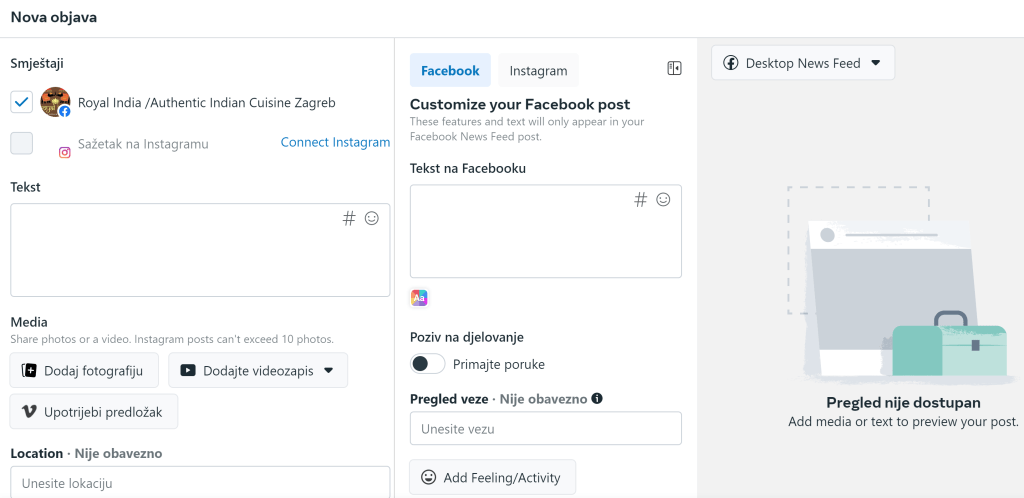Check the Sažetak na Instagramu checkbox
1024x498 pixels.
(x=22, y=143)
